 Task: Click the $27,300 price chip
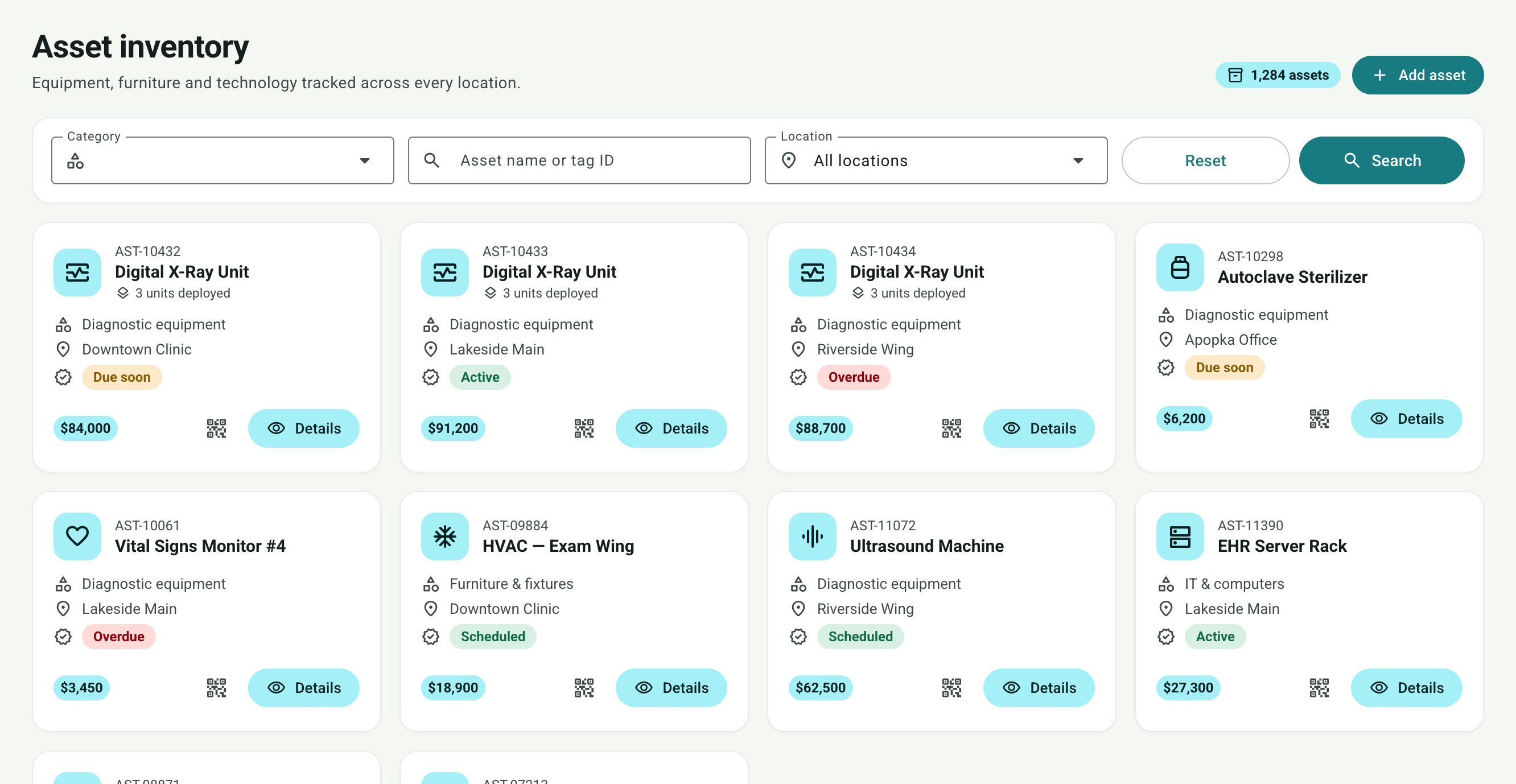pos(1188,687)
